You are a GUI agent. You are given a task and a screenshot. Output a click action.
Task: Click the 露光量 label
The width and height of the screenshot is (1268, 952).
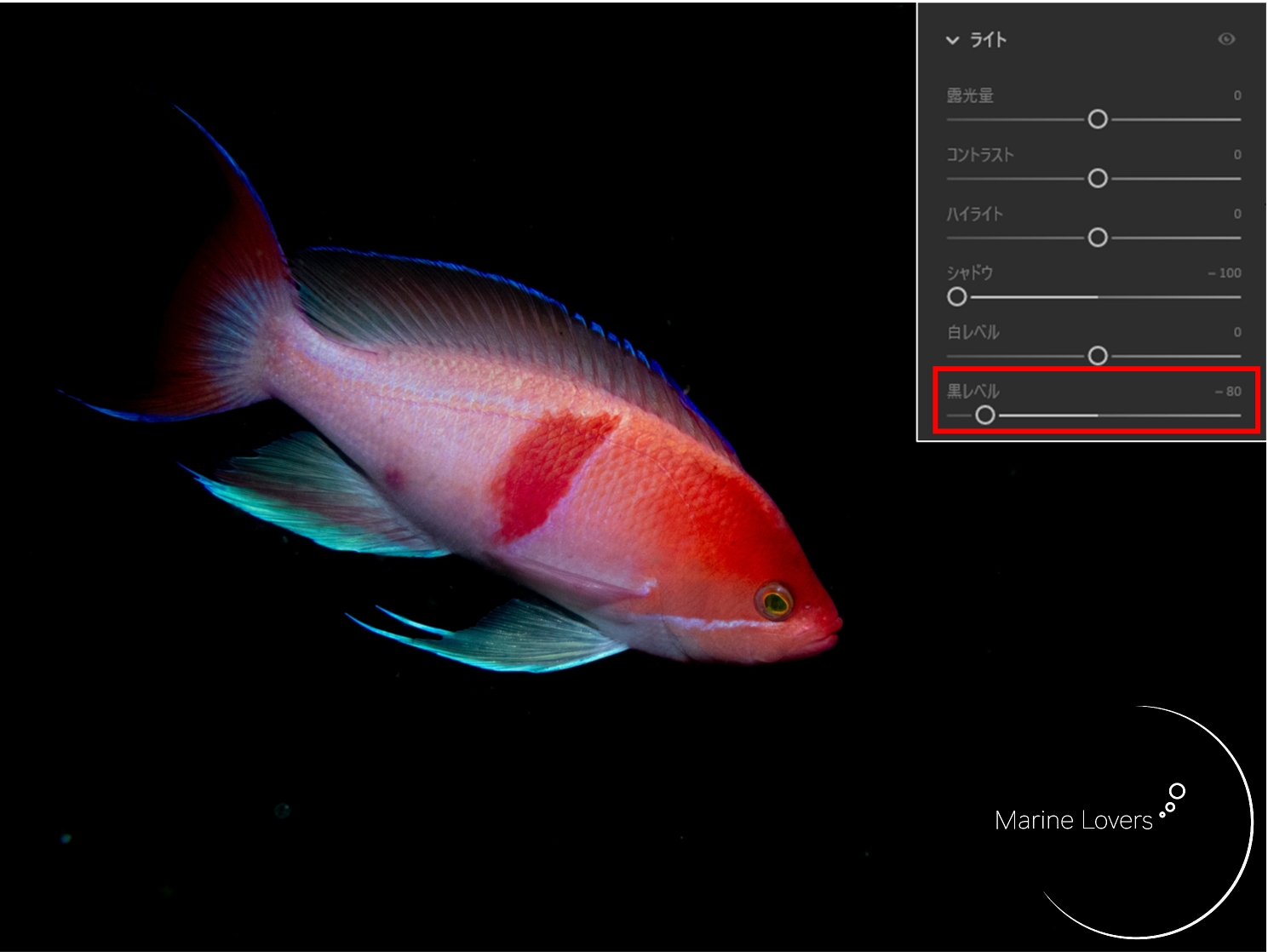[970, 95]
